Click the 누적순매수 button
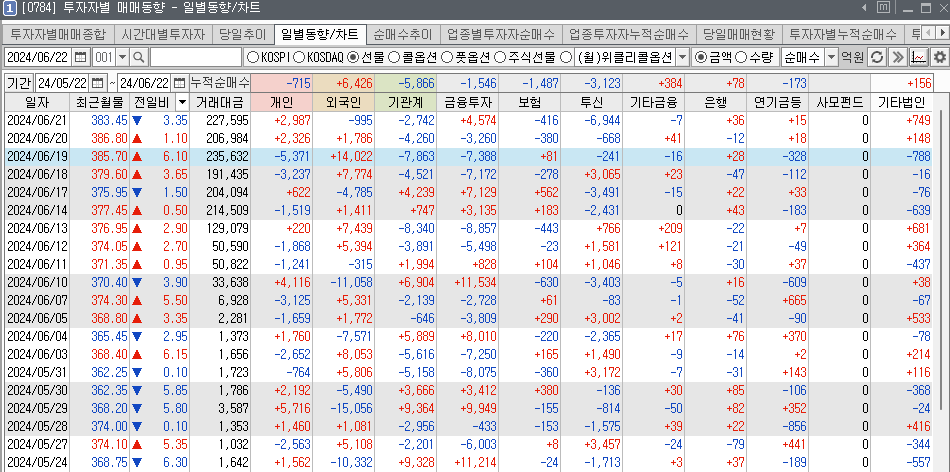 tap(220, 82)
